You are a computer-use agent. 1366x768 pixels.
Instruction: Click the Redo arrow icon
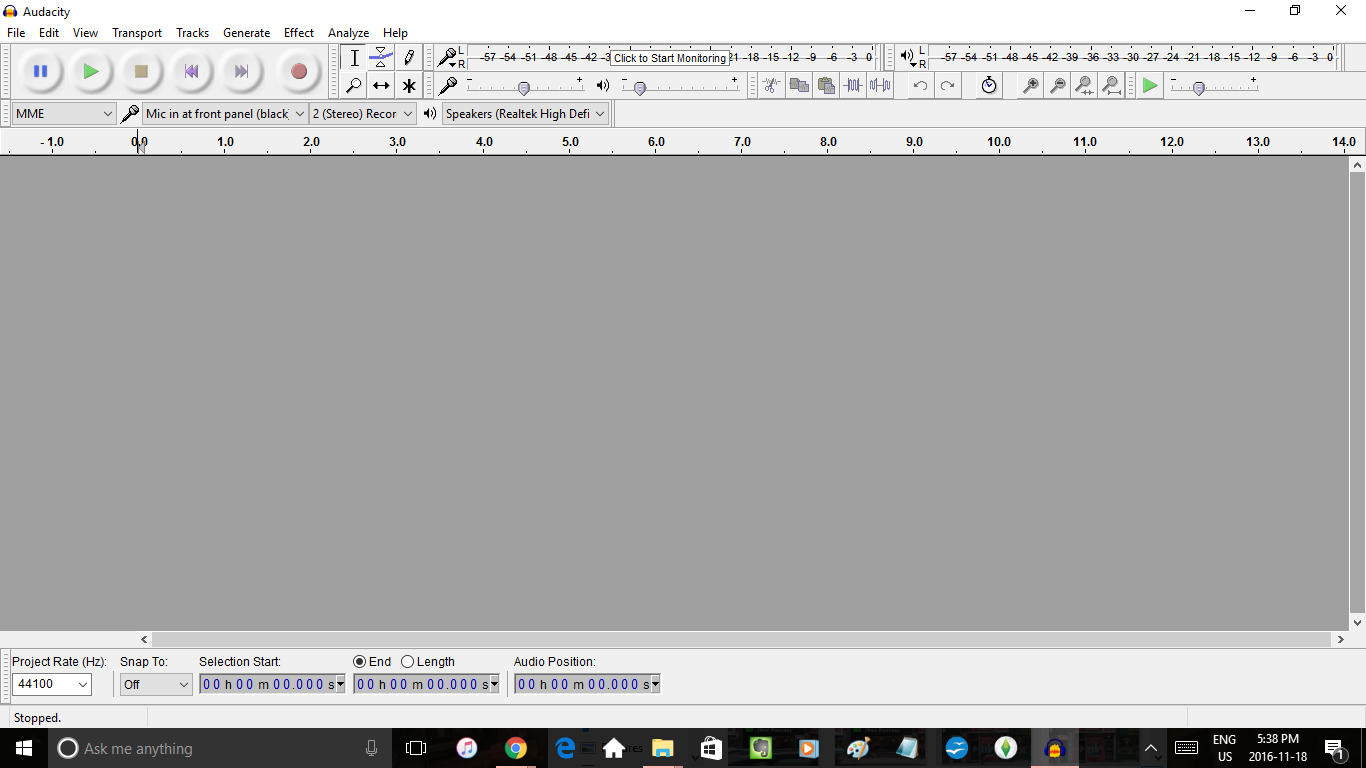(947, 86)
